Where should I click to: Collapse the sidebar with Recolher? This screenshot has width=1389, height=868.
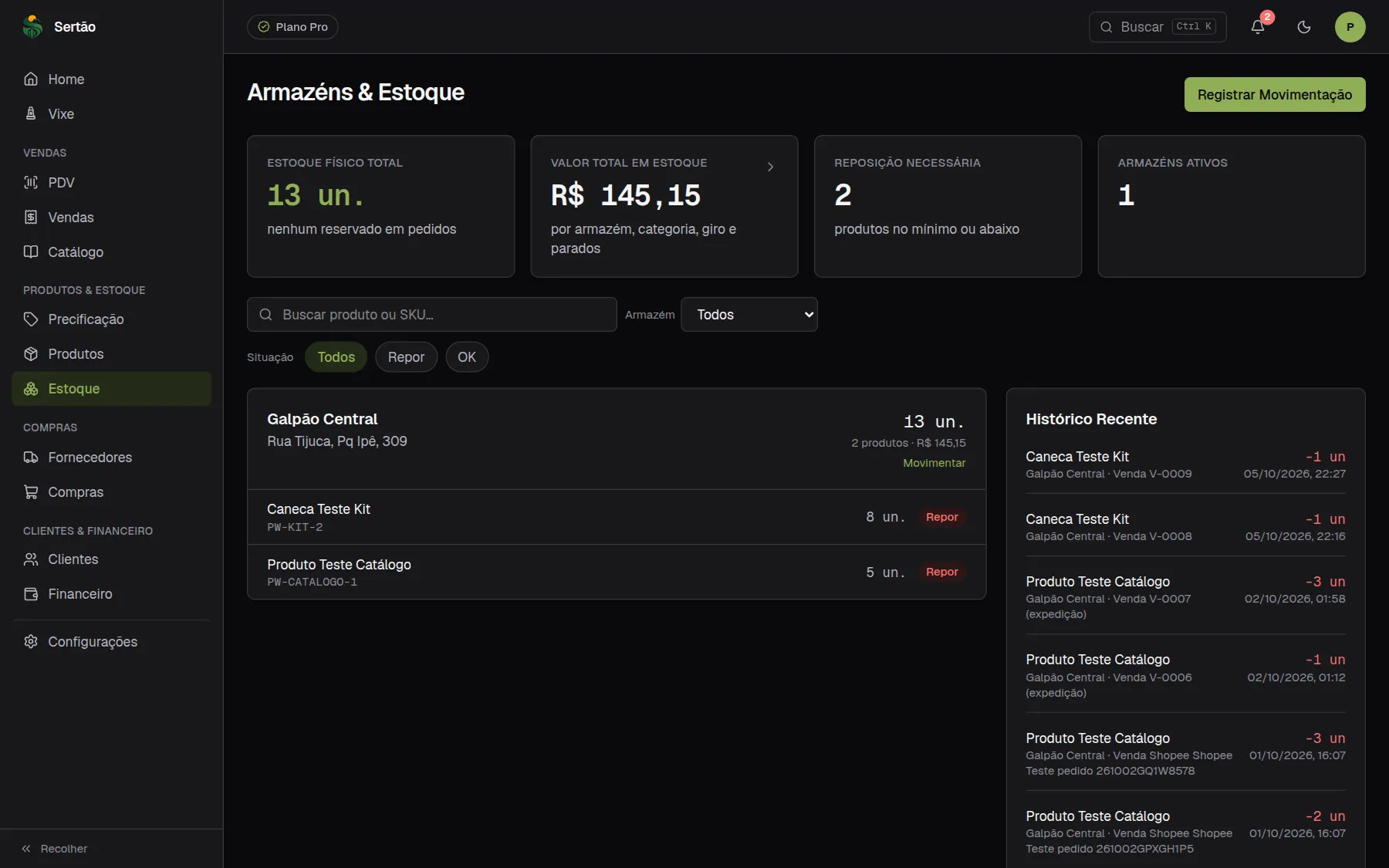(54, 849)
